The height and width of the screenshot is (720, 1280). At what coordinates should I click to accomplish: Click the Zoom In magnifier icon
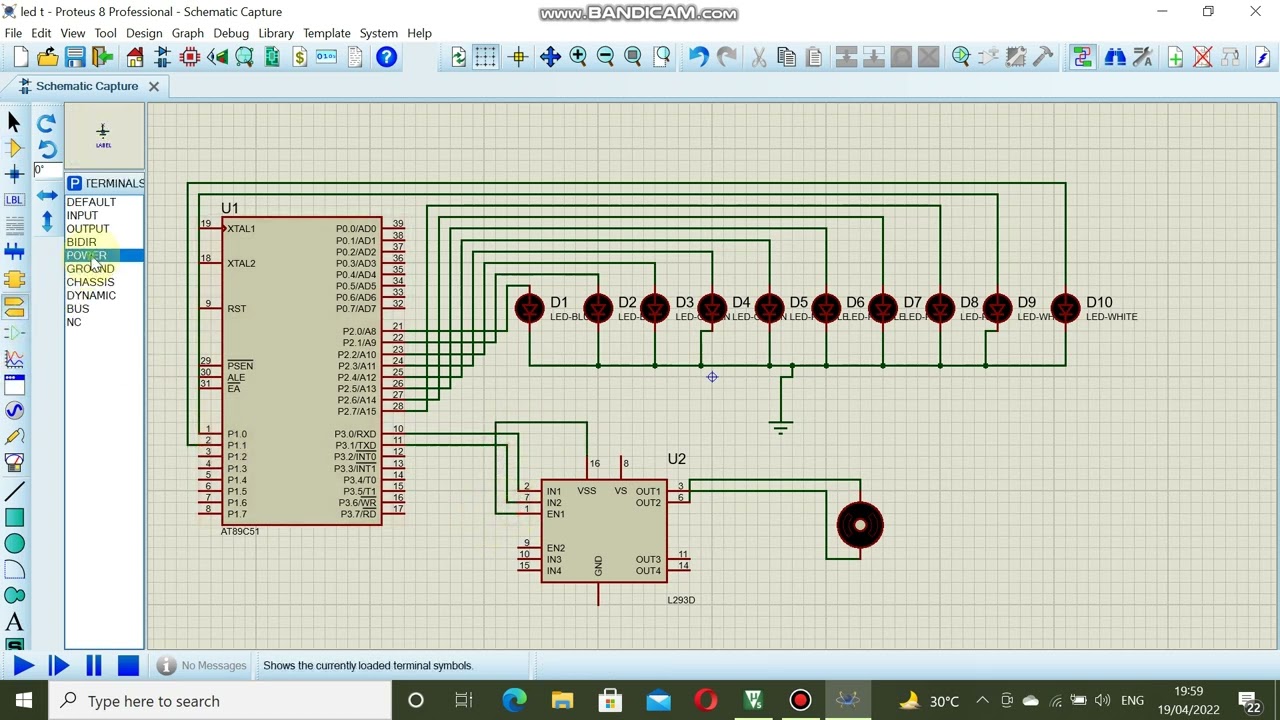(578, 57)
